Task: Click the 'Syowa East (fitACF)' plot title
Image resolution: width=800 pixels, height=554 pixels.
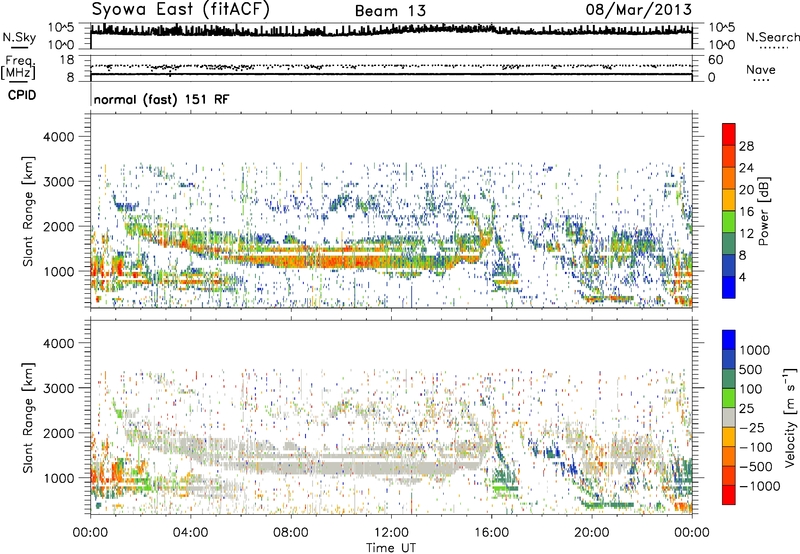Action: tap(180, 9)
